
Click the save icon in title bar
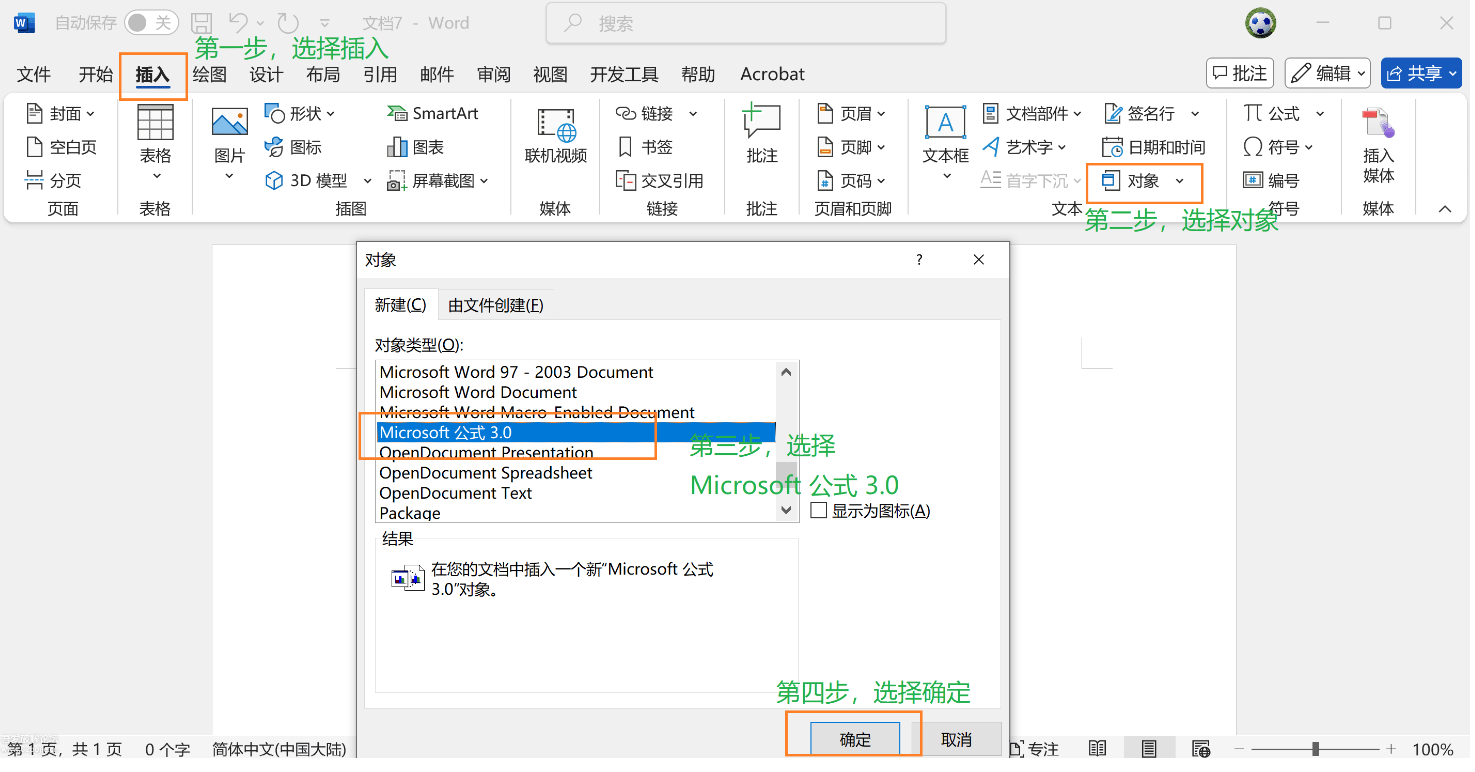point(201,22)
